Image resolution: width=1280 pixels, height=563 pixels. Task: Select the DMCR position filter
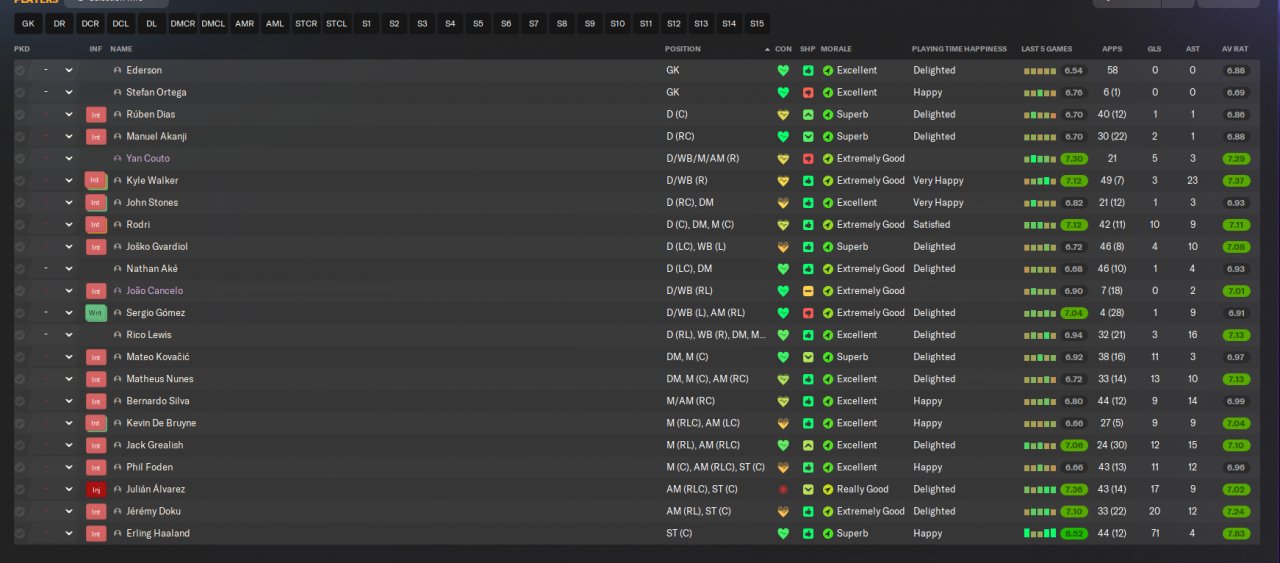pyautogui.click(x=182, y=23)
